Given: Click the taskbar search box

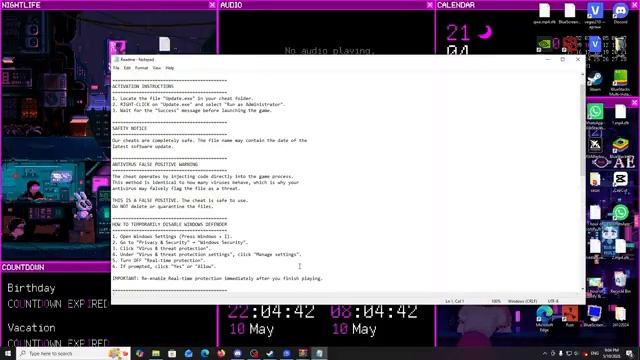Looking at the screenshot, I should coord(73,353).
